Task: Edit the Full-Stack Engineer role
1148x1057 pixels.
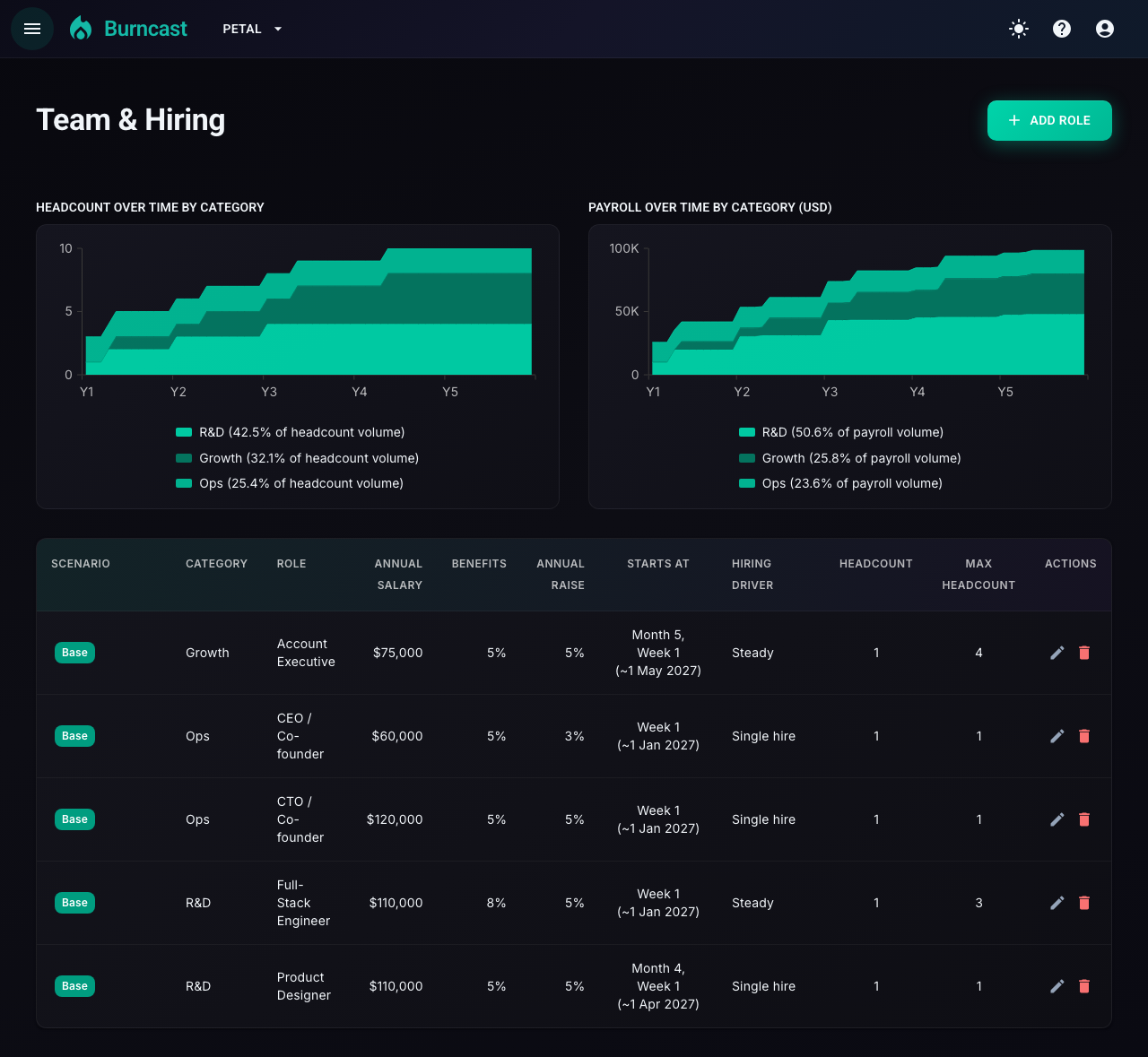Action: 1057,903
